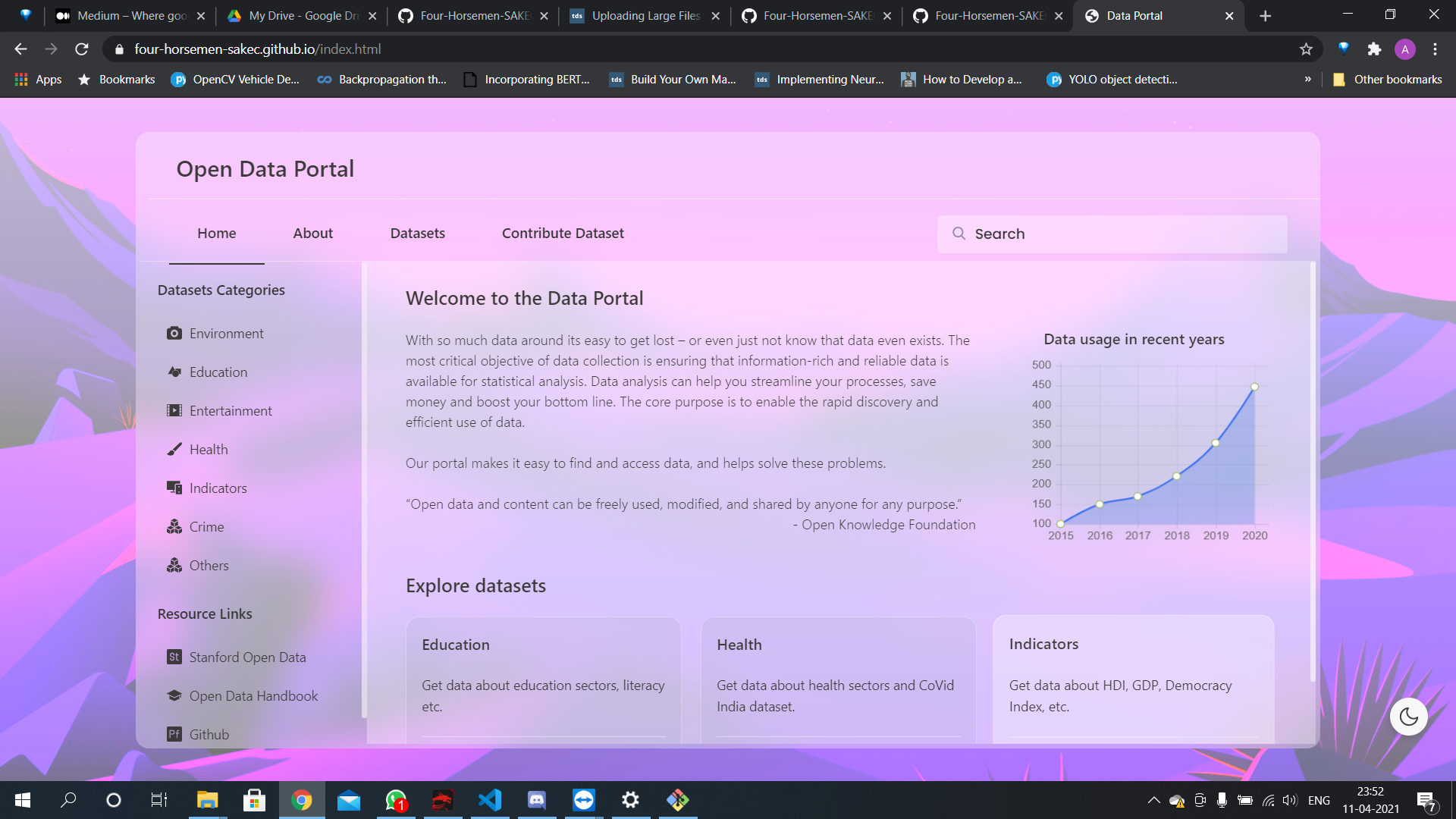Click the Health brush icon
The height and width of the screenshot is (819, 1456).
point(174,450)
